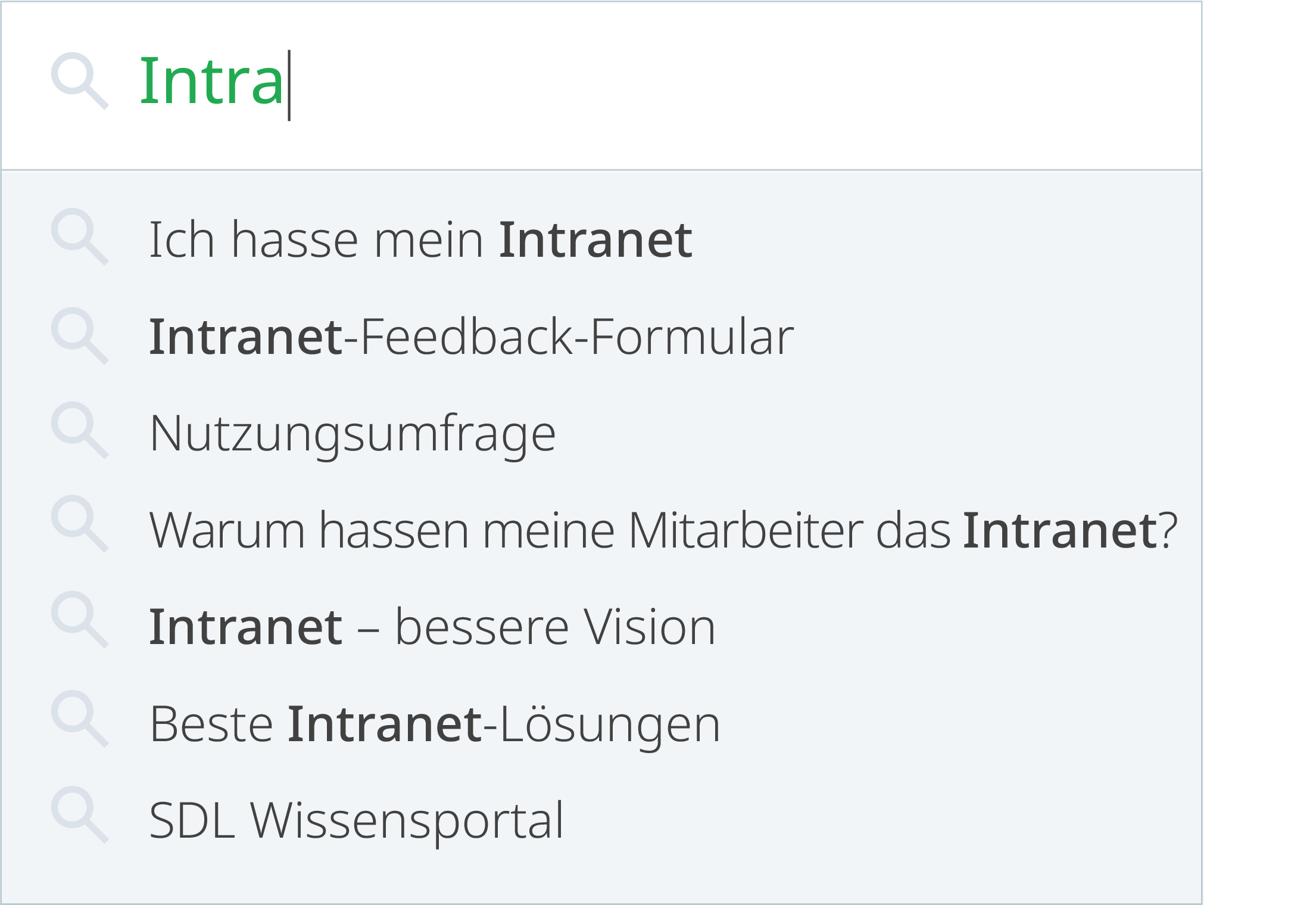Click the bold word "Intranet" in the Lösungen suggestion
This screenshot has width=1316, height=905.
click(x=385, y=724)
